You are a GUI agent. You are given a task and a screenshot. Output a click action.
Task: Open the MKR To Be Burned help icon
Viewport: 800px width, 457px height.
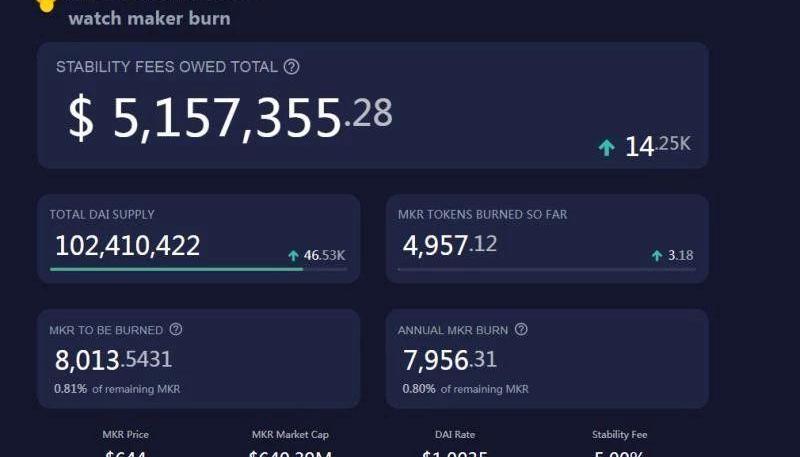pos(176,330)
